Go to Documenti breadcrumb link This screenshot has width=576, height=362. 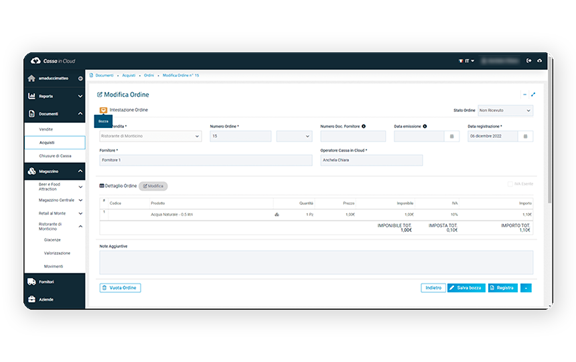point(104,75)
